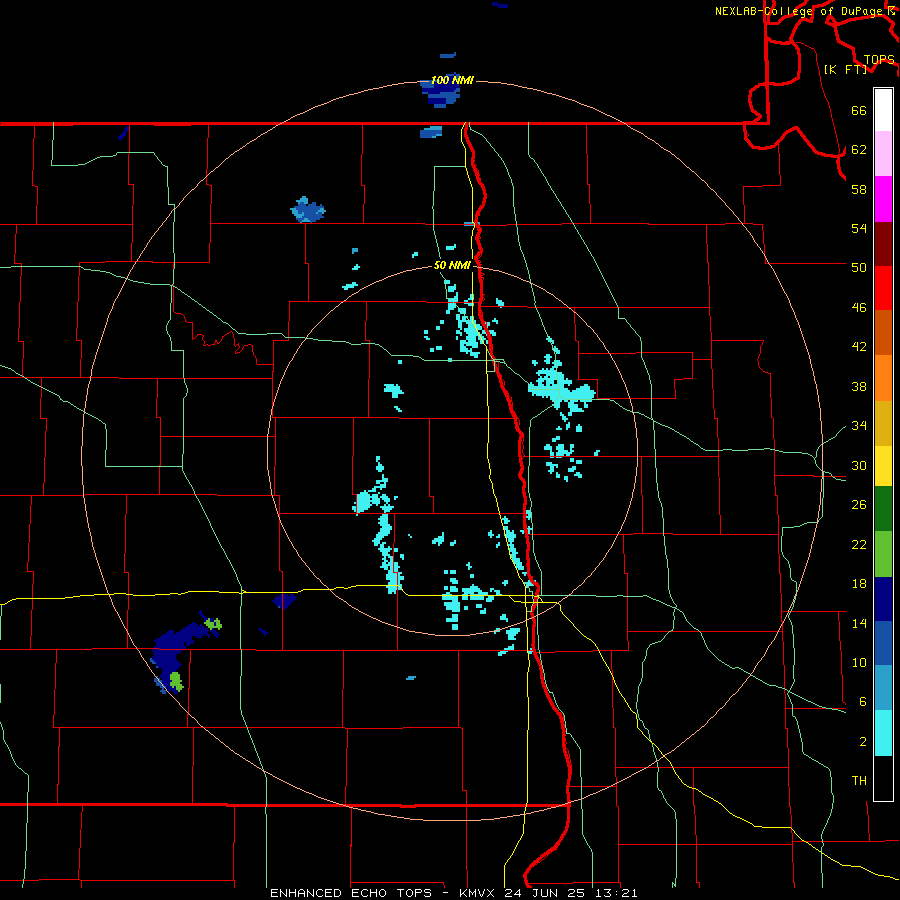Click the bright red legend swatch

click(883, 288)
